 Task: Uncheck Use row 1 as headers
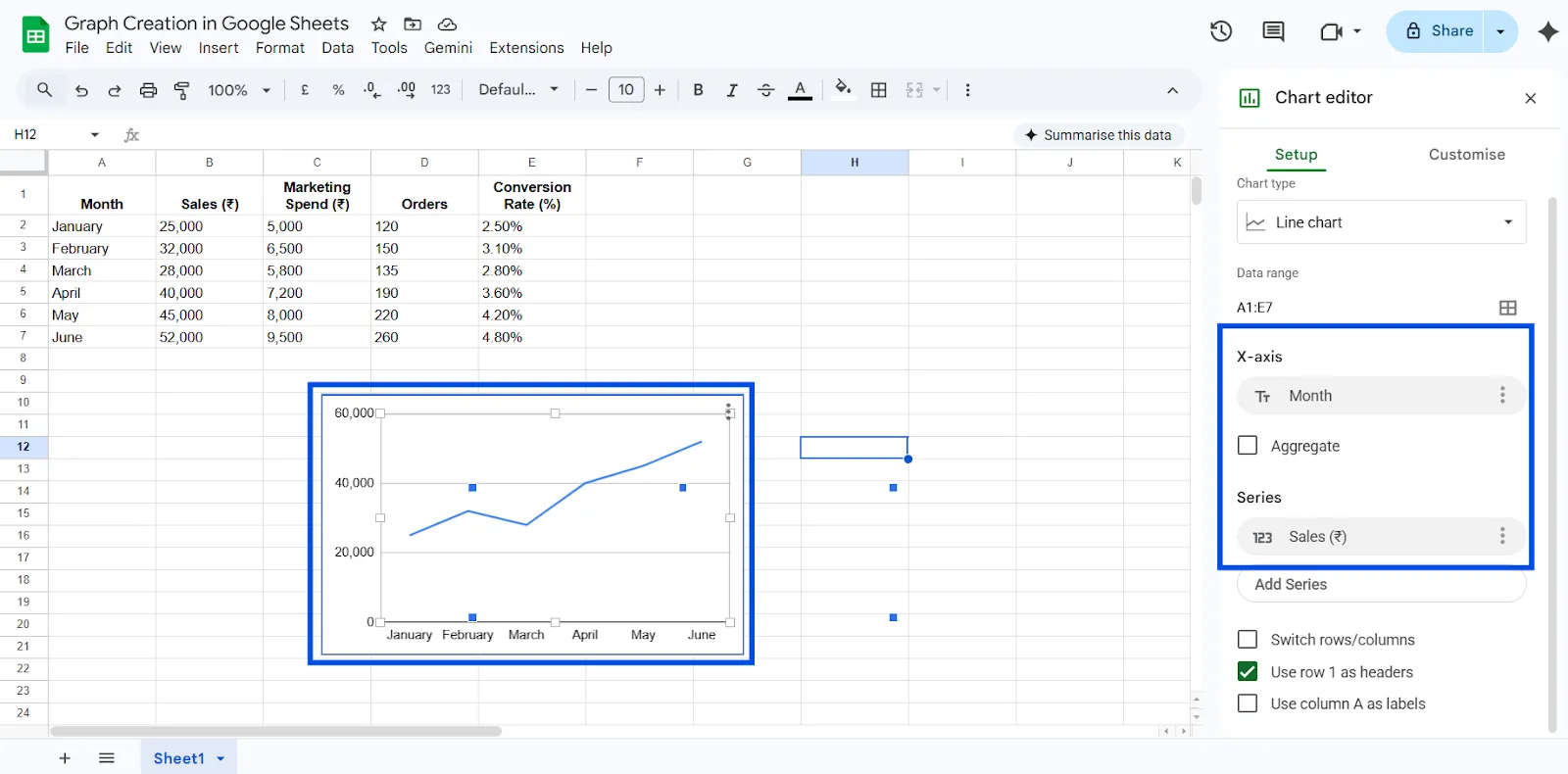point(1248,672)
